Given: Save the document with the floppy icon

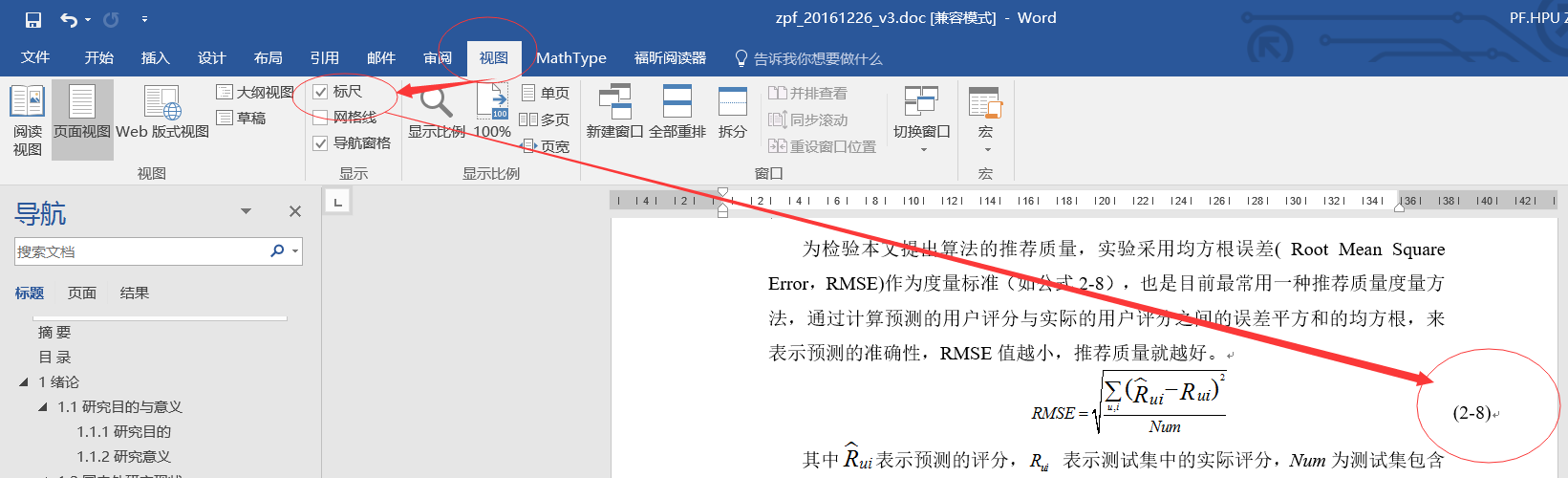Looking at the screenshot, I should (33, 19).
